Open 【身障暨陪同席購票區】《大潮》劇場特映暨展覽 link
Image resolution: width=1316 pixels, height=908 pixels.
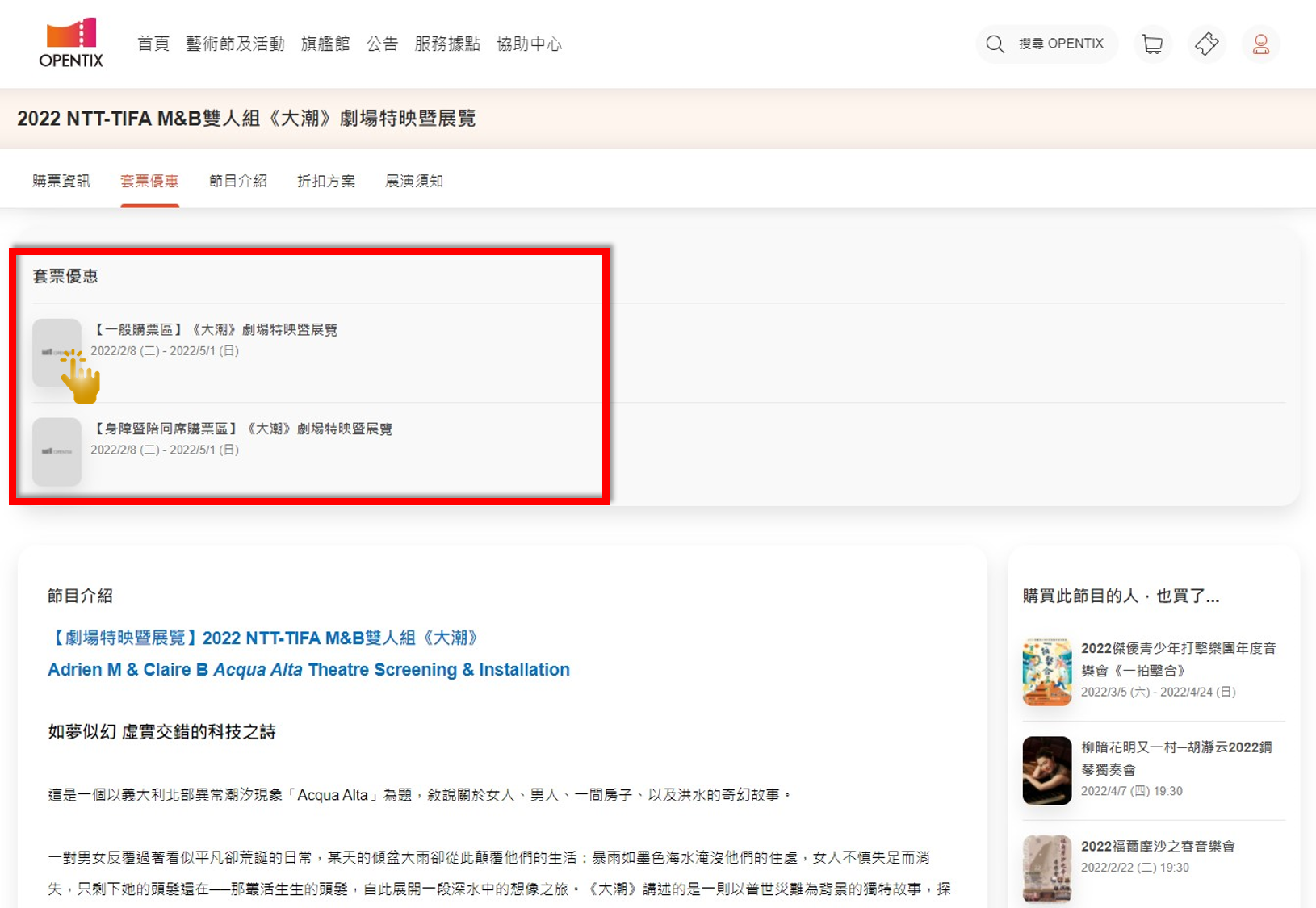[x=241, y=429]
